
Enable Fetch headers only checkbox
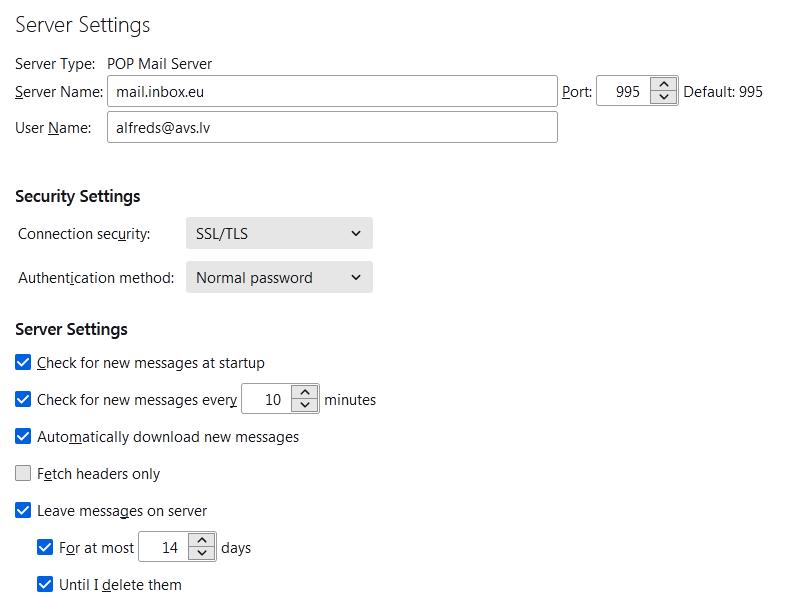point(24,473)
